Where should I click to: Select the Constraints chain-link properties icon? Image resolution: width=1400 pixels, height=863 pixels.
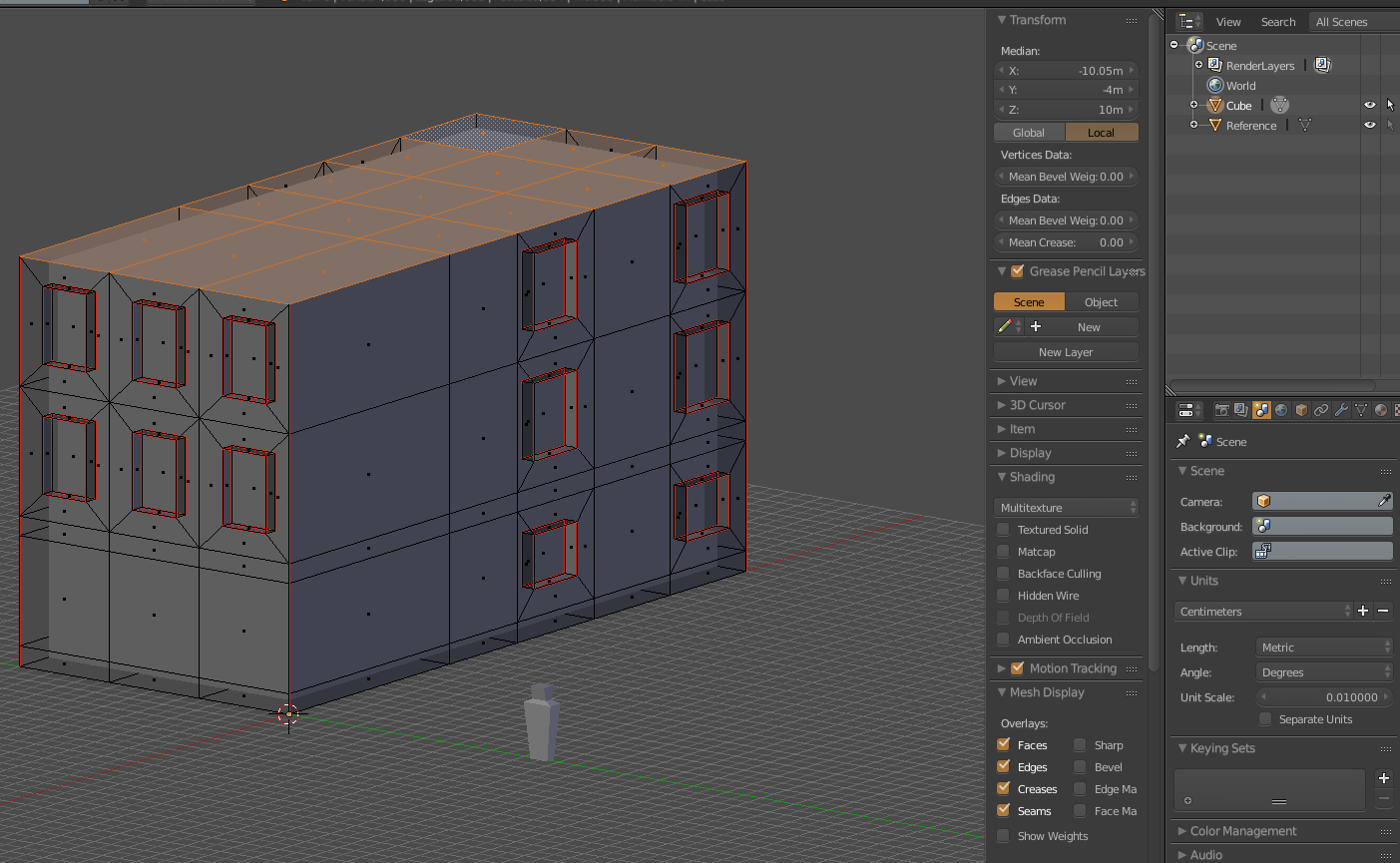click(1320, 409)
